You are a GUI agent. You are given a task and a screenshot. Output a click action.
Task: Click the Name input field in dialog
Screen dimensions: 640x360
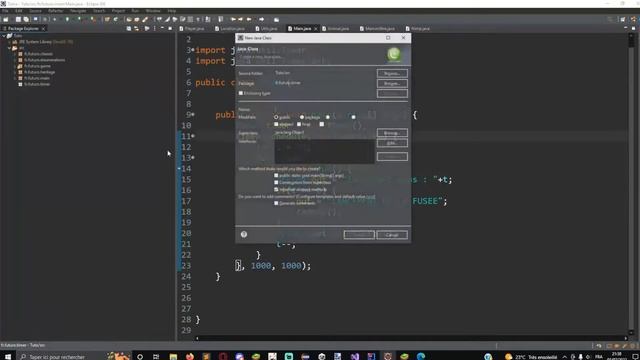point(324,109)
